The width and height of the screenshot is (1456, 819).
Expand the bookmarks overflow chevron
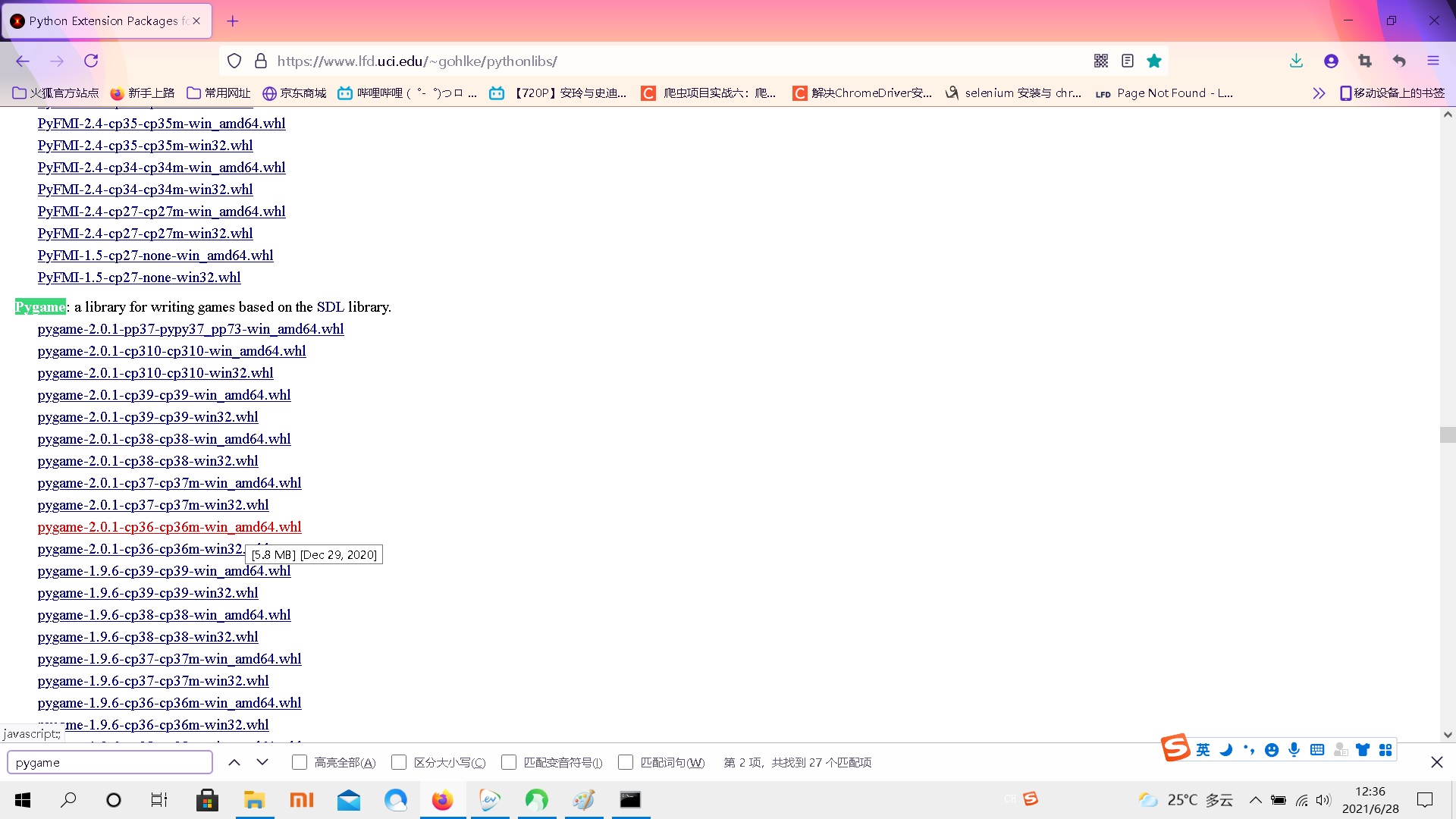coord(1319,93)
